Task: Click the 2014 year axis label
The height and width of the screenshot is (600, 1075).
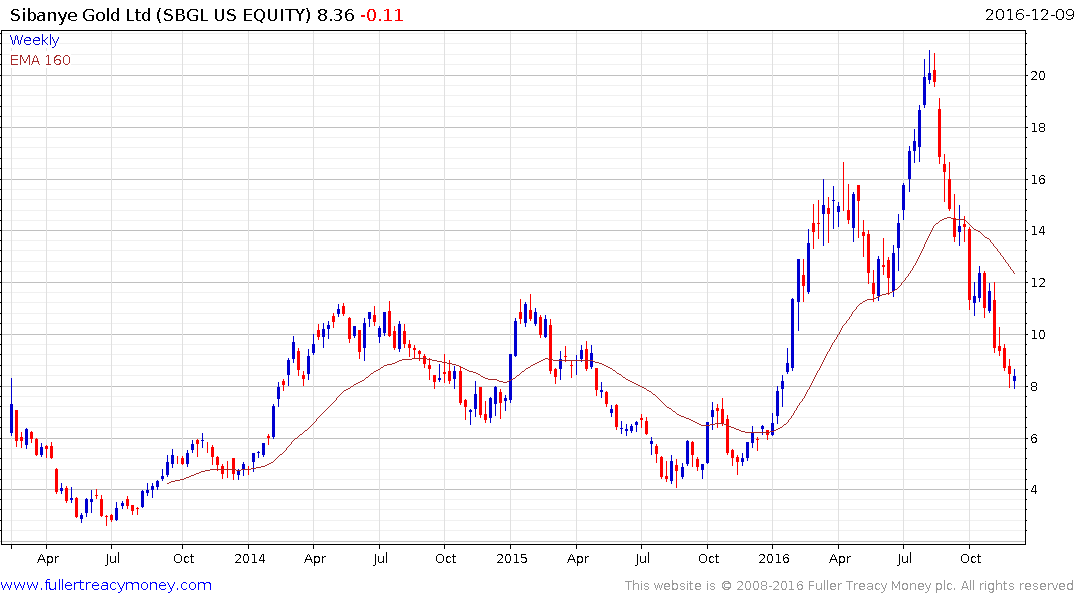Action: click(x=250, y=558)
